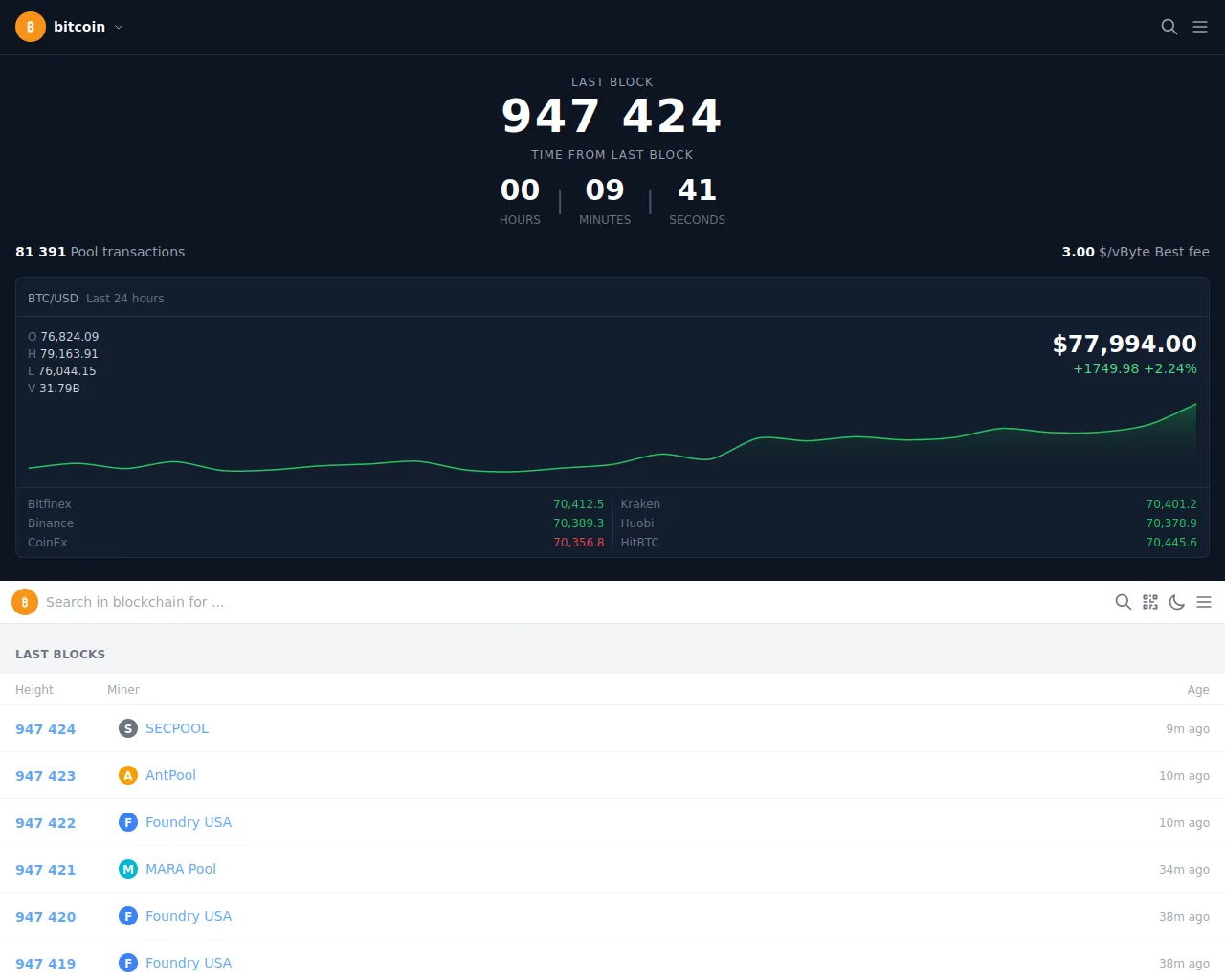Click the Height column header
Viewport: 1225px width, 980px height.
(x=34, y=690)
